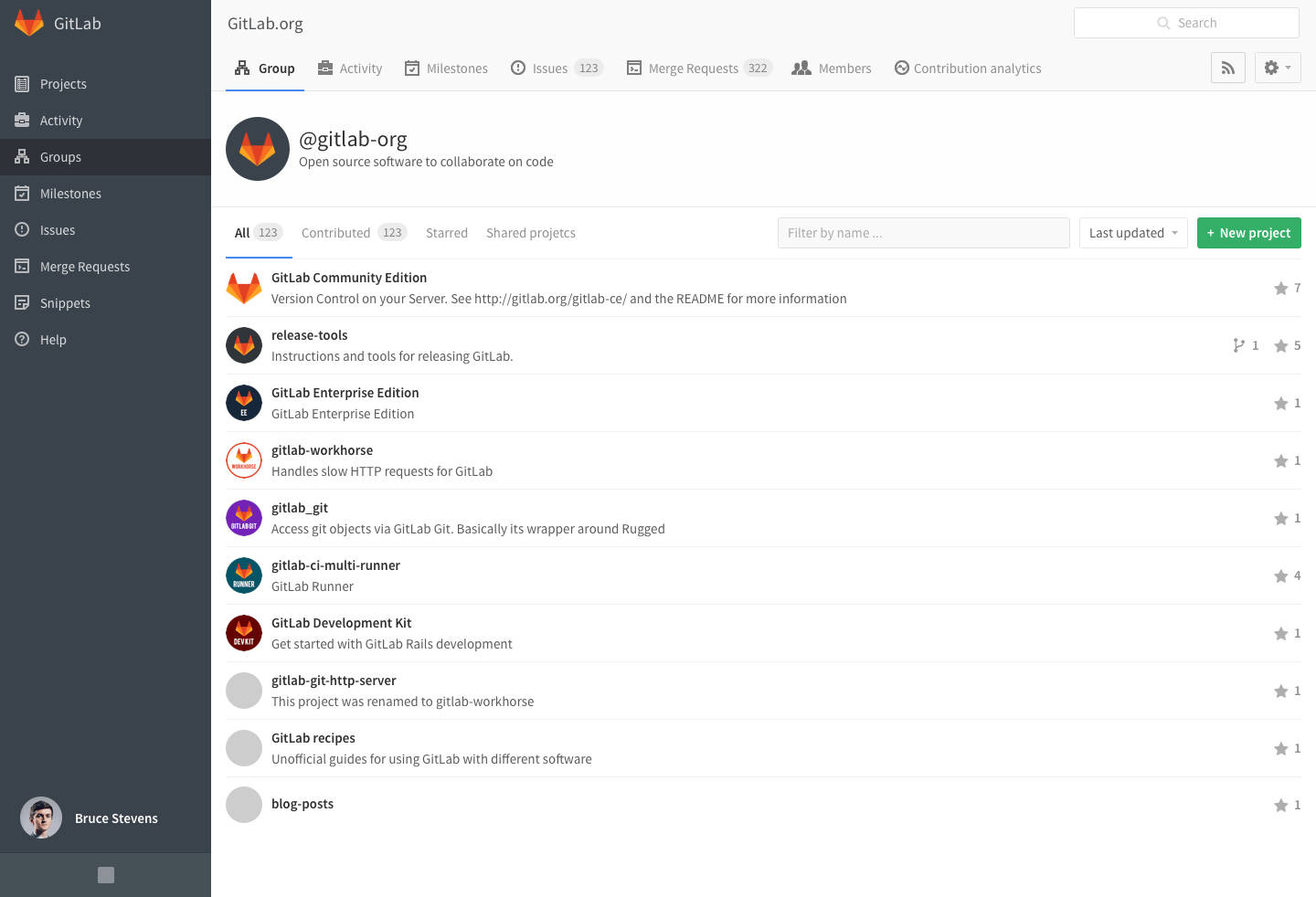Click the Bruce Stevens user name
1316x897 pixels.
point(116,818)
